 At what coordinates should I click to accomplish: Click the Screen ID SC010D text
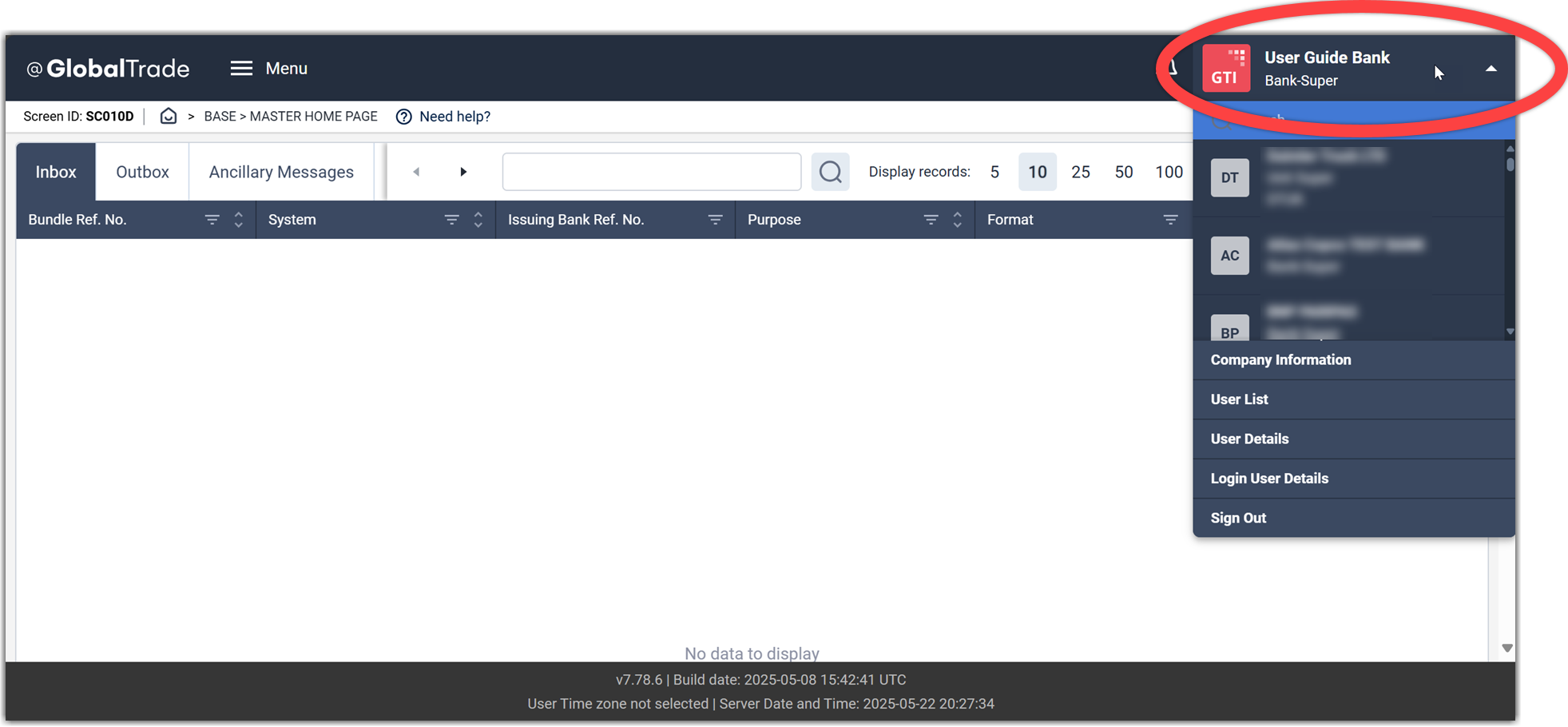point(78,117)
